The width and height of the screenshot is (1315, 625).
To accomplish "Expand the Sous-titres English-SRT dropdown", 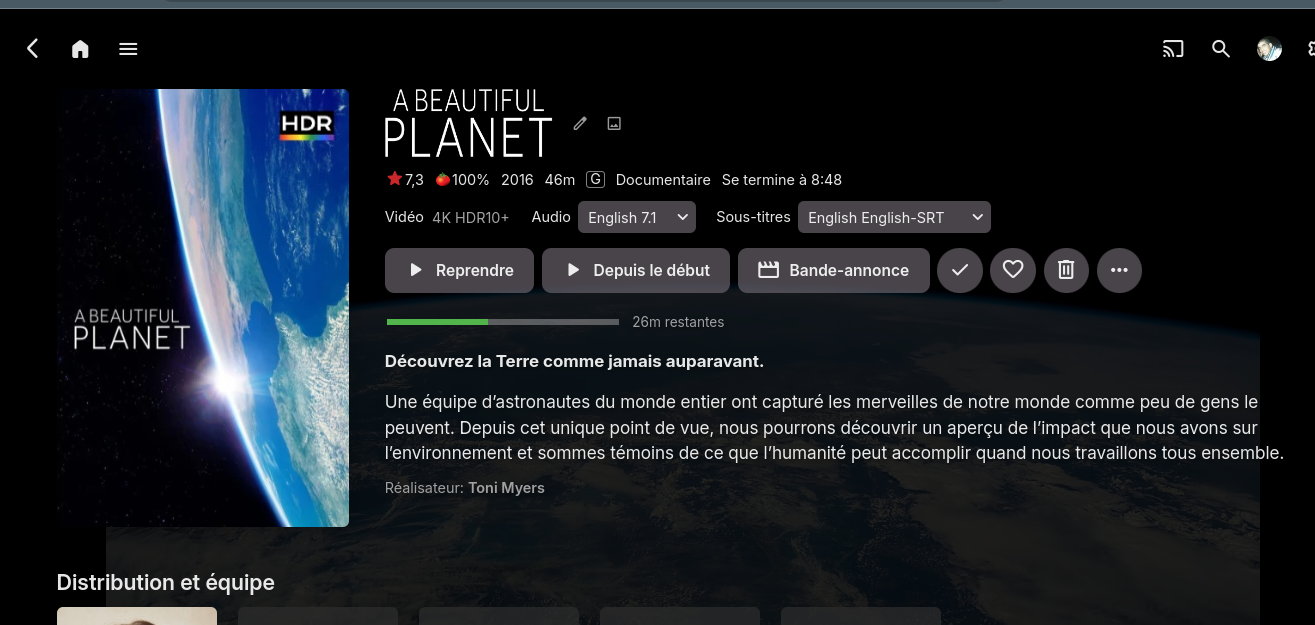I will 894,217.
